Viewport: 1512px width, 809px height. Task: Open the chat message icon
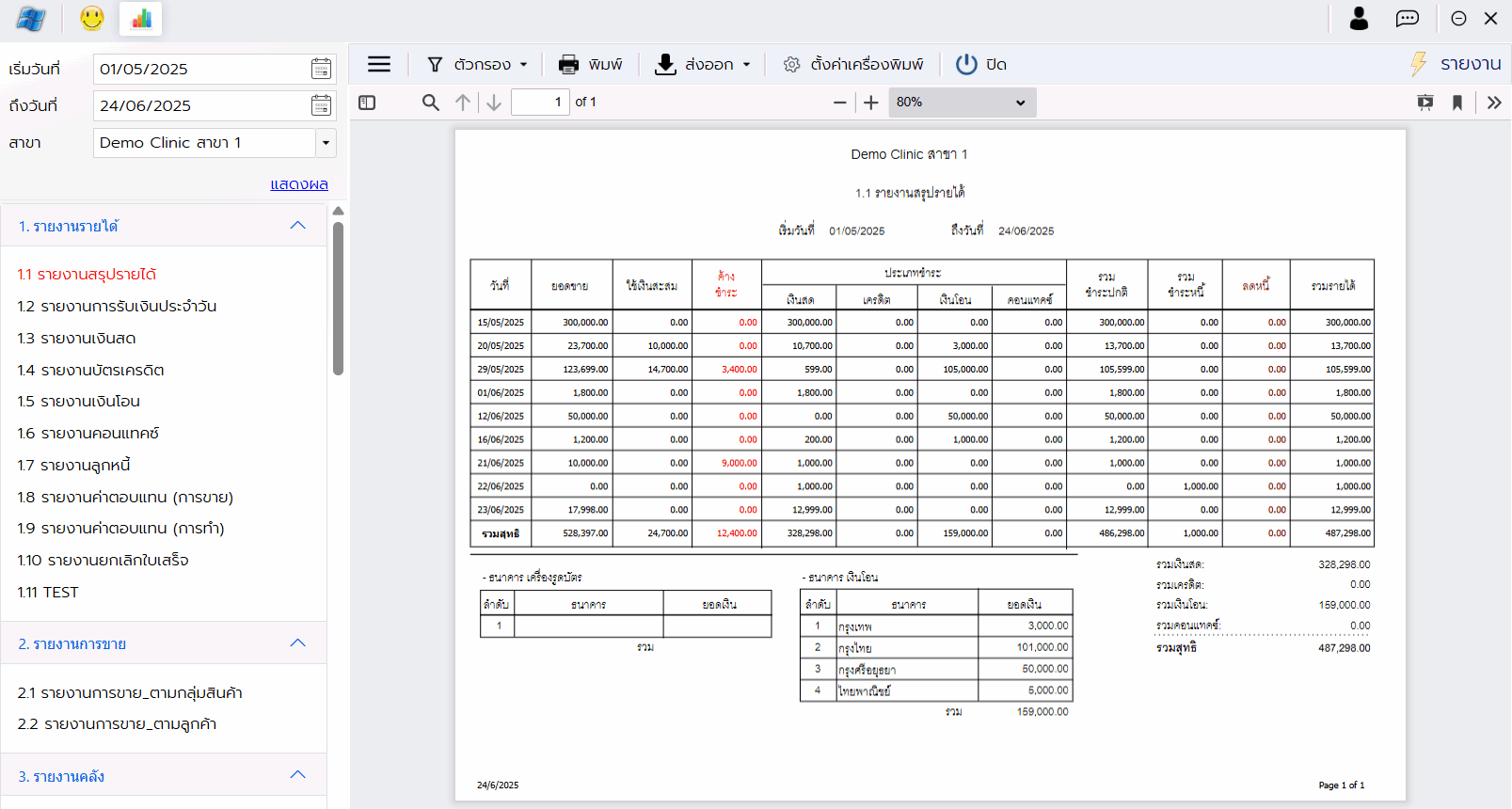coord(1407,19)
